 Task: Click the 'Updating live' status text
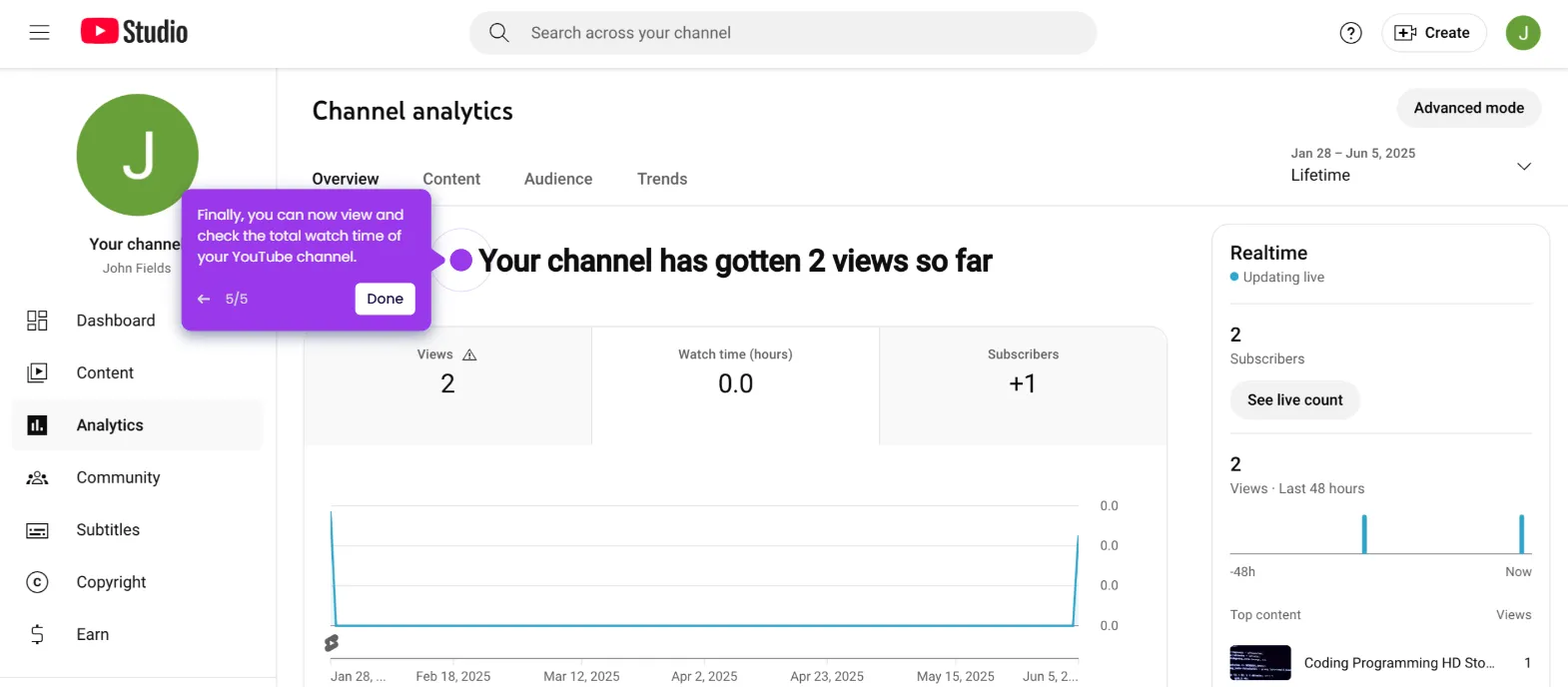[1283, 278]
